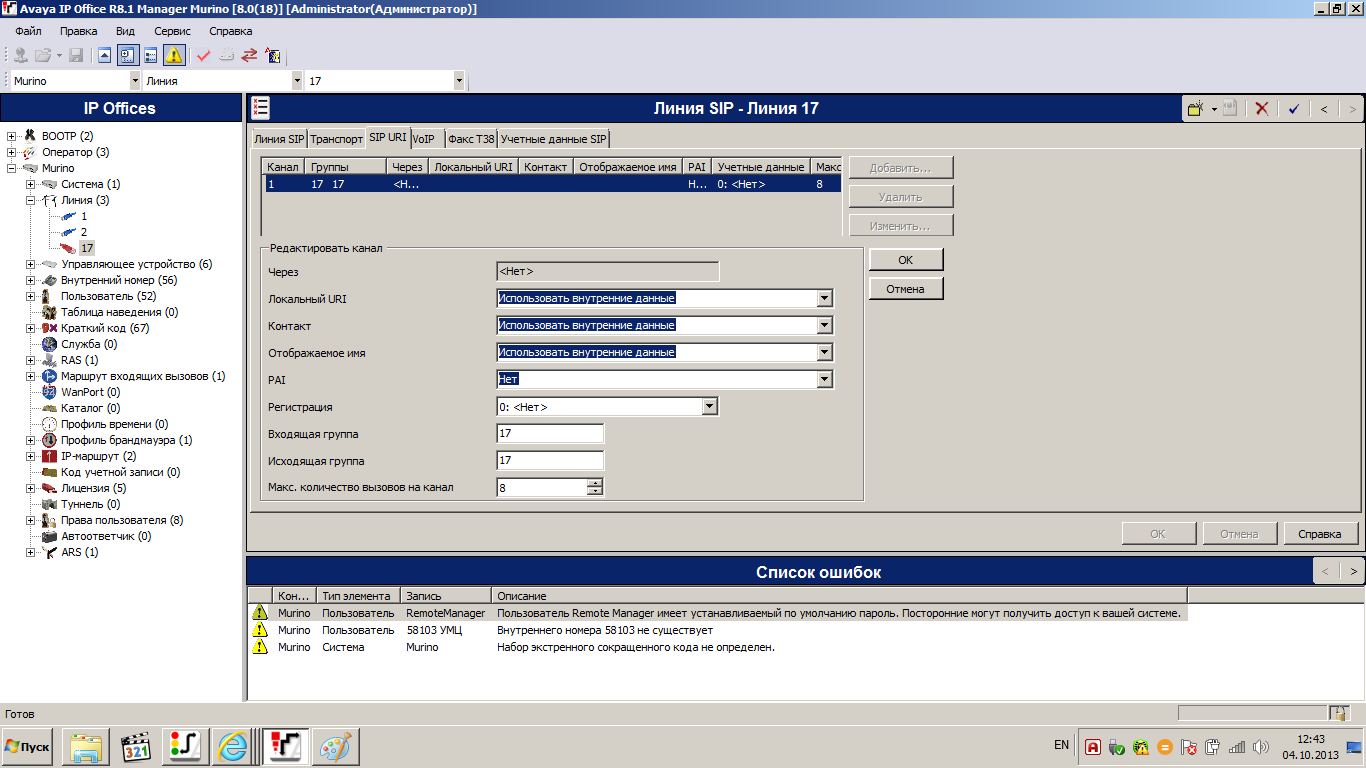Open the Контакт dropdown
The image size is (1366, 768).
point(825,325)
